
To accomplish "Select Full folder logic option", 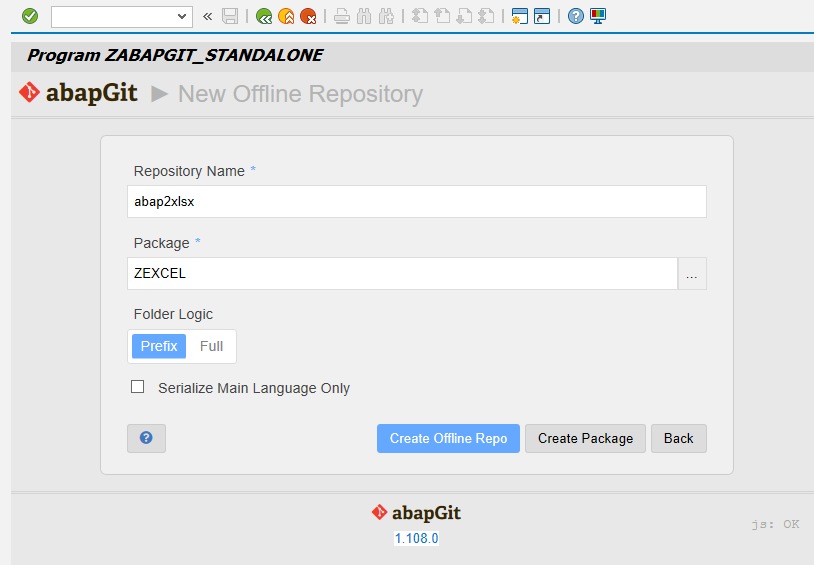I will pyautogui.click(x=211, y=346).
